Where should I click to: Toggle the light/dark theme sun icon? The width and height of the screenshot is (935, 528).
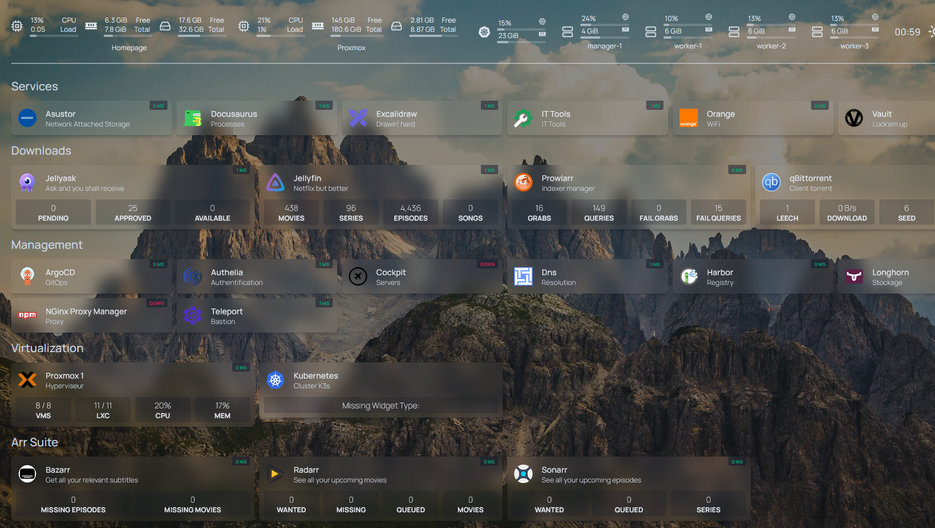[931, 32]
